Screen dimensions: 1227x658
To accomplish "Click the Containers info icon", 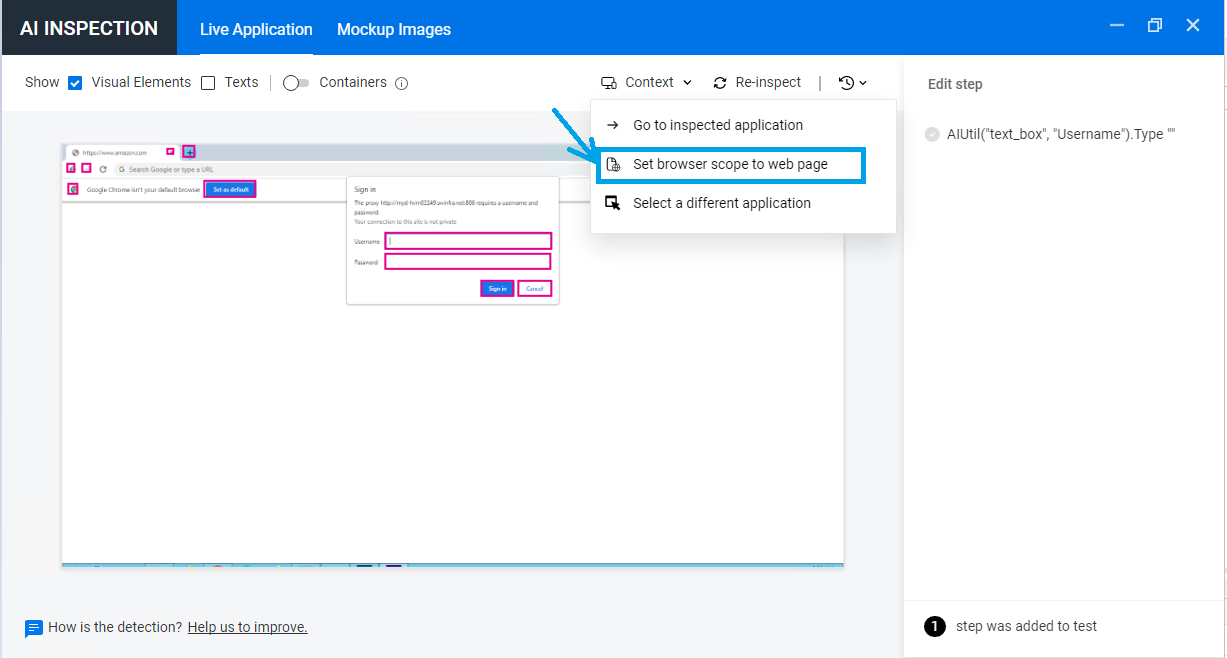I will pyautogui.click(x=402, y=83).
